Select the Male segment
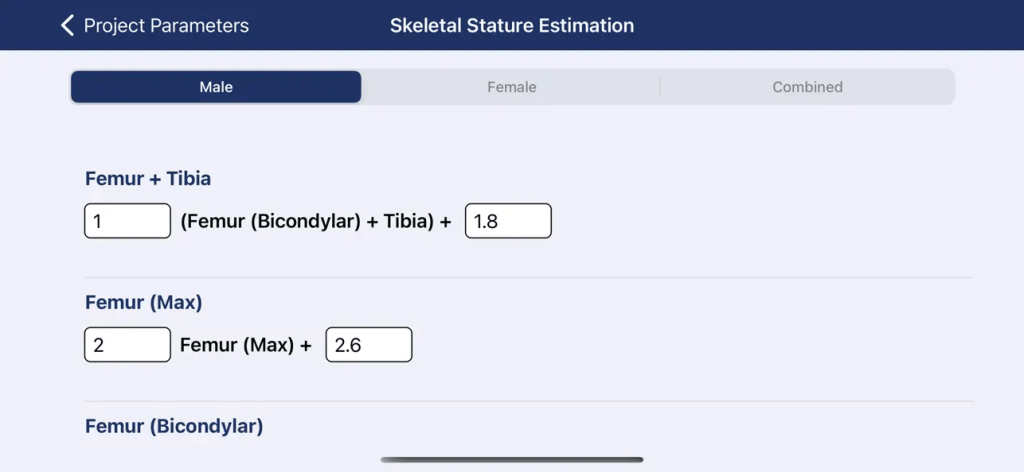 click(x=216, y=87)
